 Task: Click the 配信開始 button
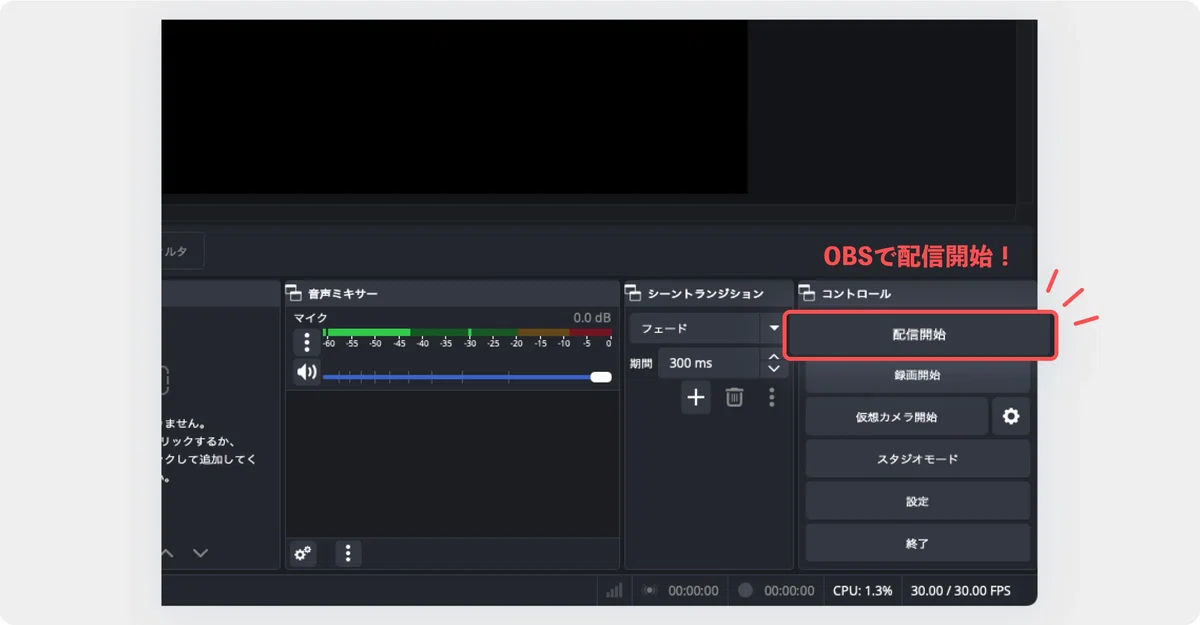click(x=919, y=335)
